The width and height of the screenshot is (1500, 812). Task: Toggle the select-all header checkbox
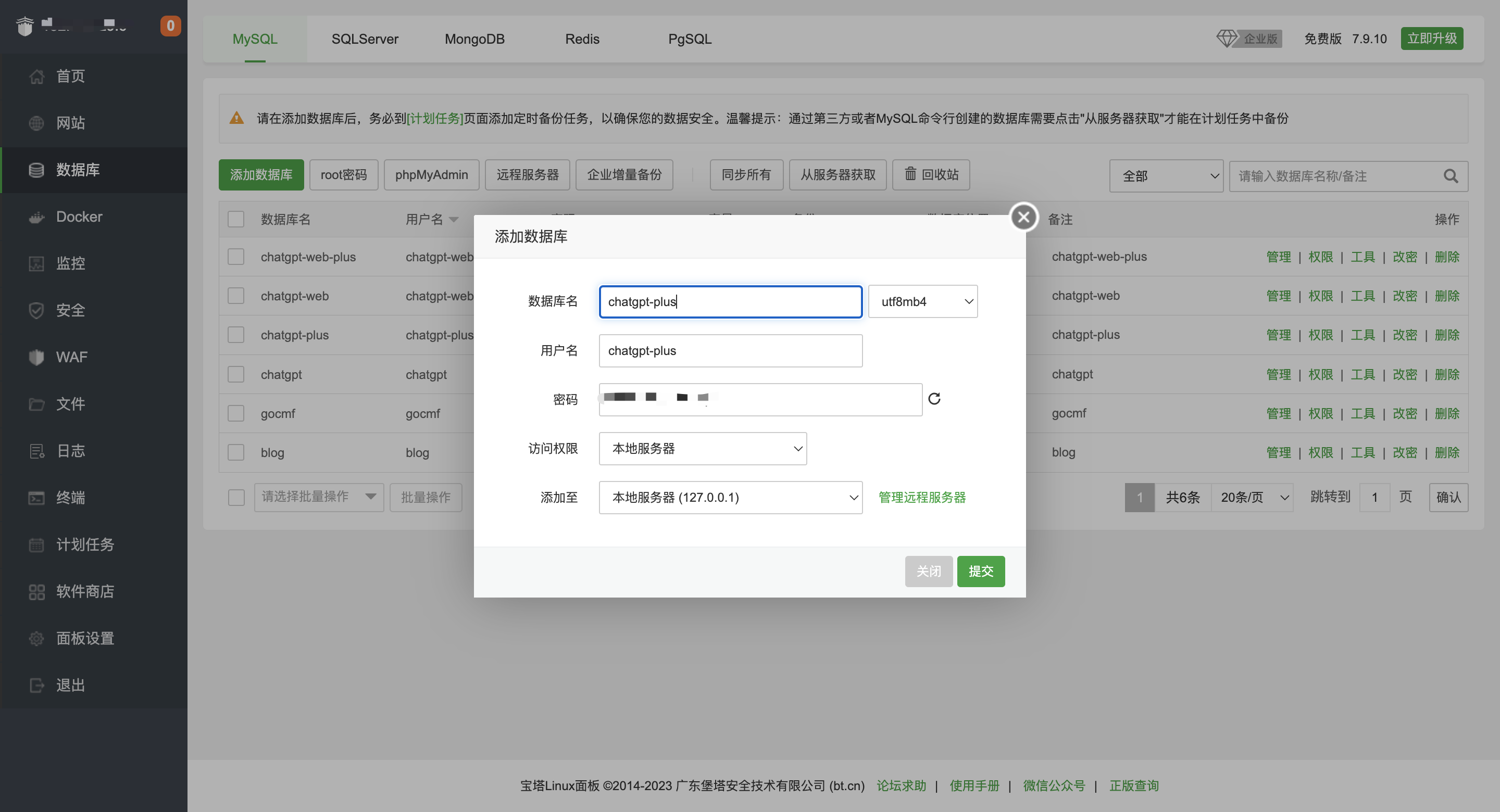[x=236, y=219]
